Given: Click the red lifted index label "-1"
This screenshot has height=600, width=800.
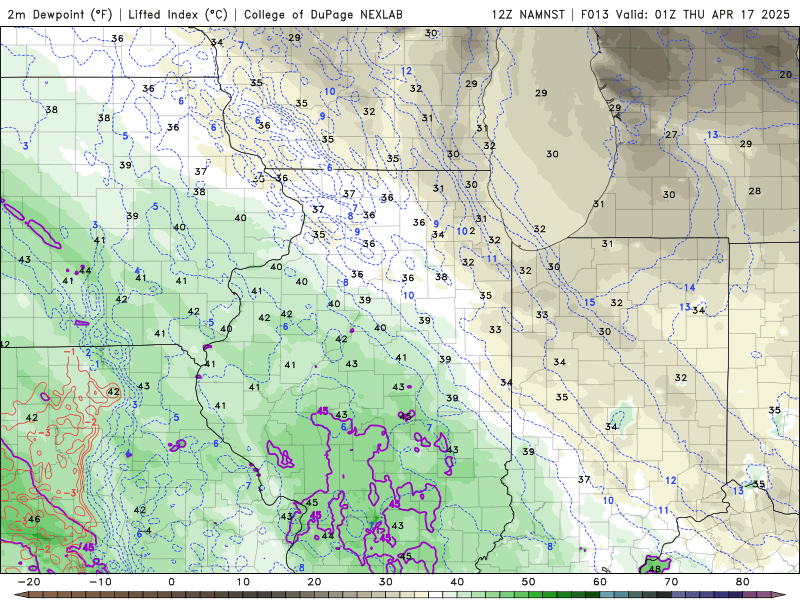Looking at the screenshot, I should pos(70,352).
